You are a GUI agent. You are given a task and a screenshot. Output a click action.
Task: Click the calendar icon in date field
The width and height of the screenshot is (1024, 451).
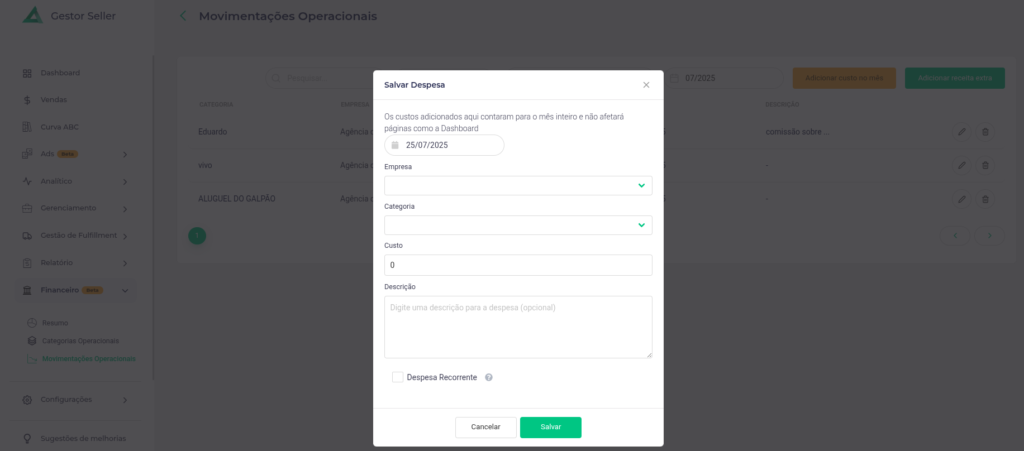[395, 145]
